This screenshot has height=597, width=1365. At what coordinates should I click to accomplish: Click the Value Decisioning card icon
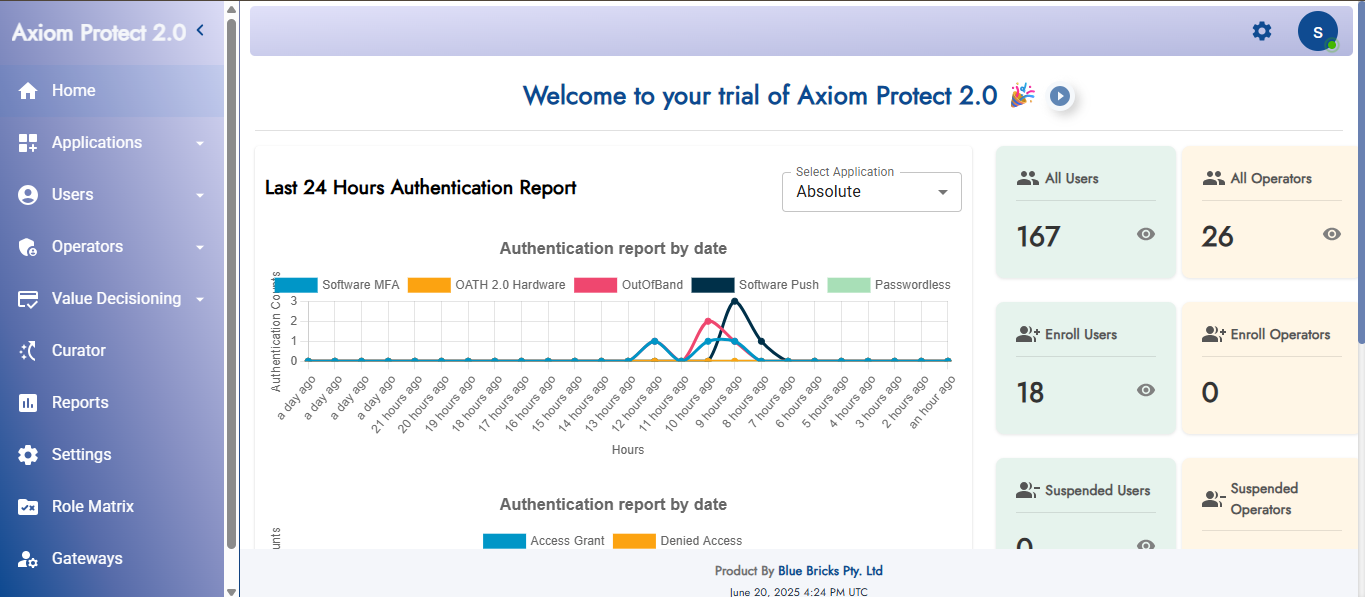[28, 299]
